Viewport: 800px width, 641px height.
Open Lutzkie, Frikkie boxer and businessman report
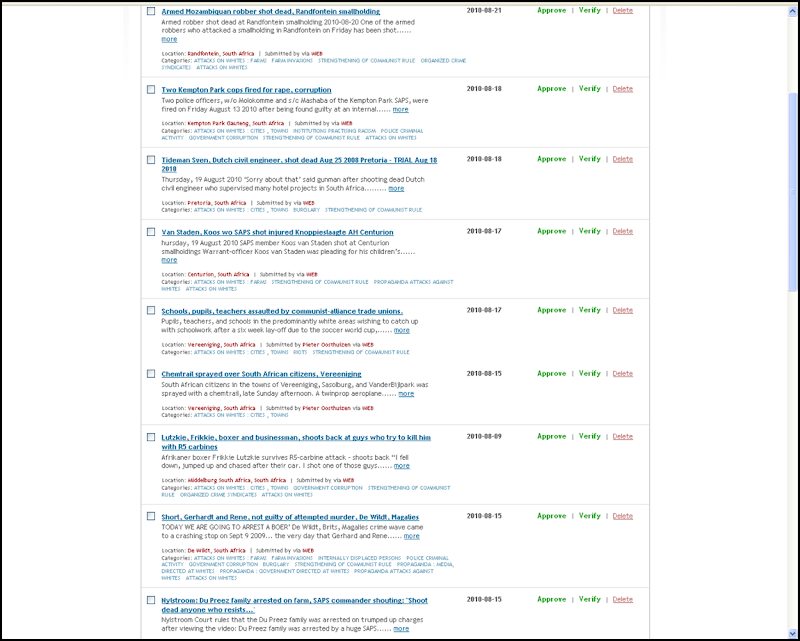(296, 442)
